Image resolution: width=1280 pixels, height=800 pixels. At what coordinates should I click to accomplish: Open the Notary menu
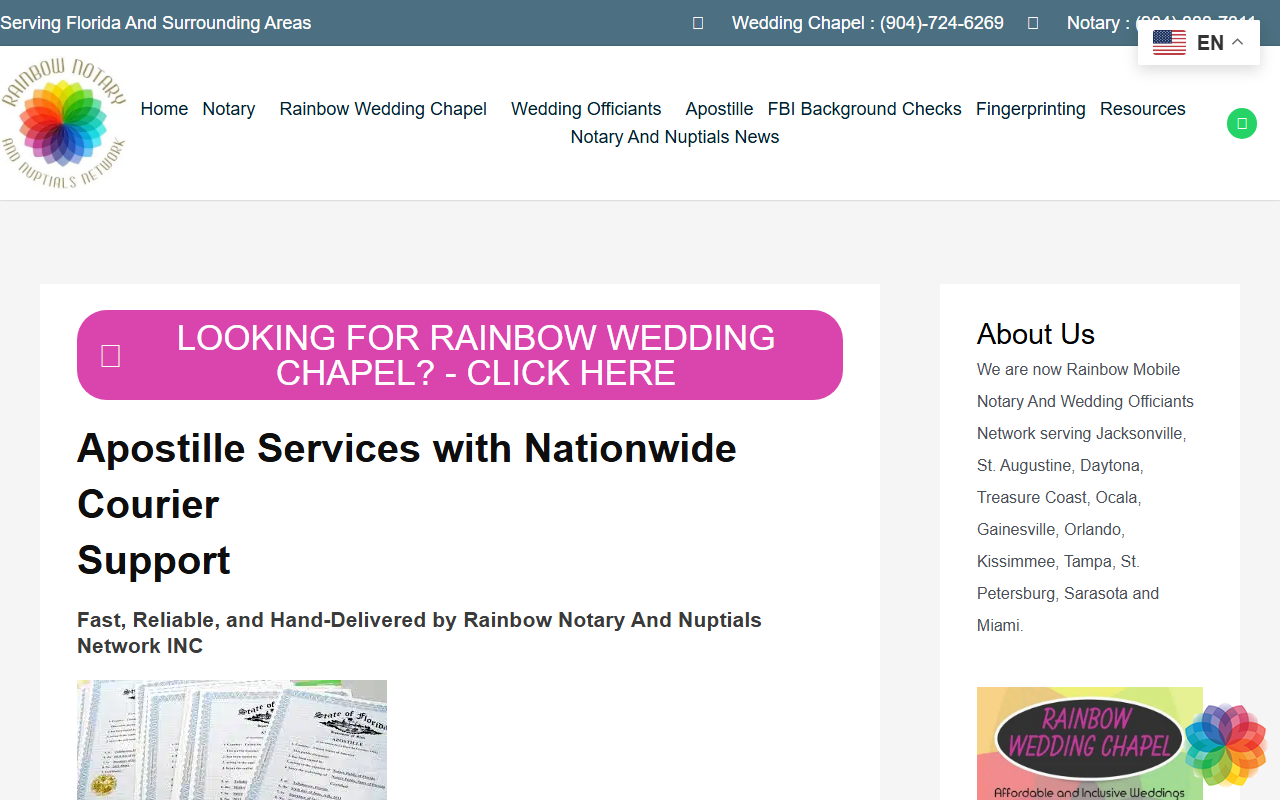229,109
